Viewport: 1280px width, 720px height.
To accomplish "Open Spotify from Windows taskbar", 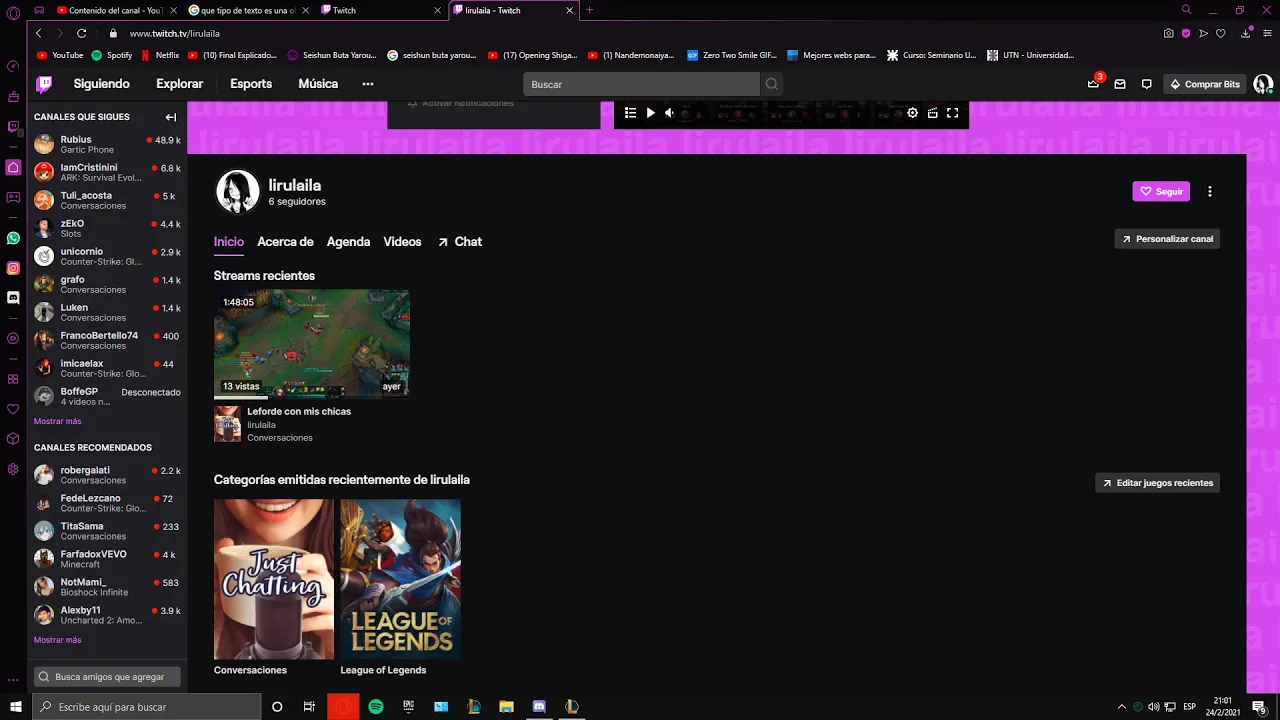I will [376, 707].
